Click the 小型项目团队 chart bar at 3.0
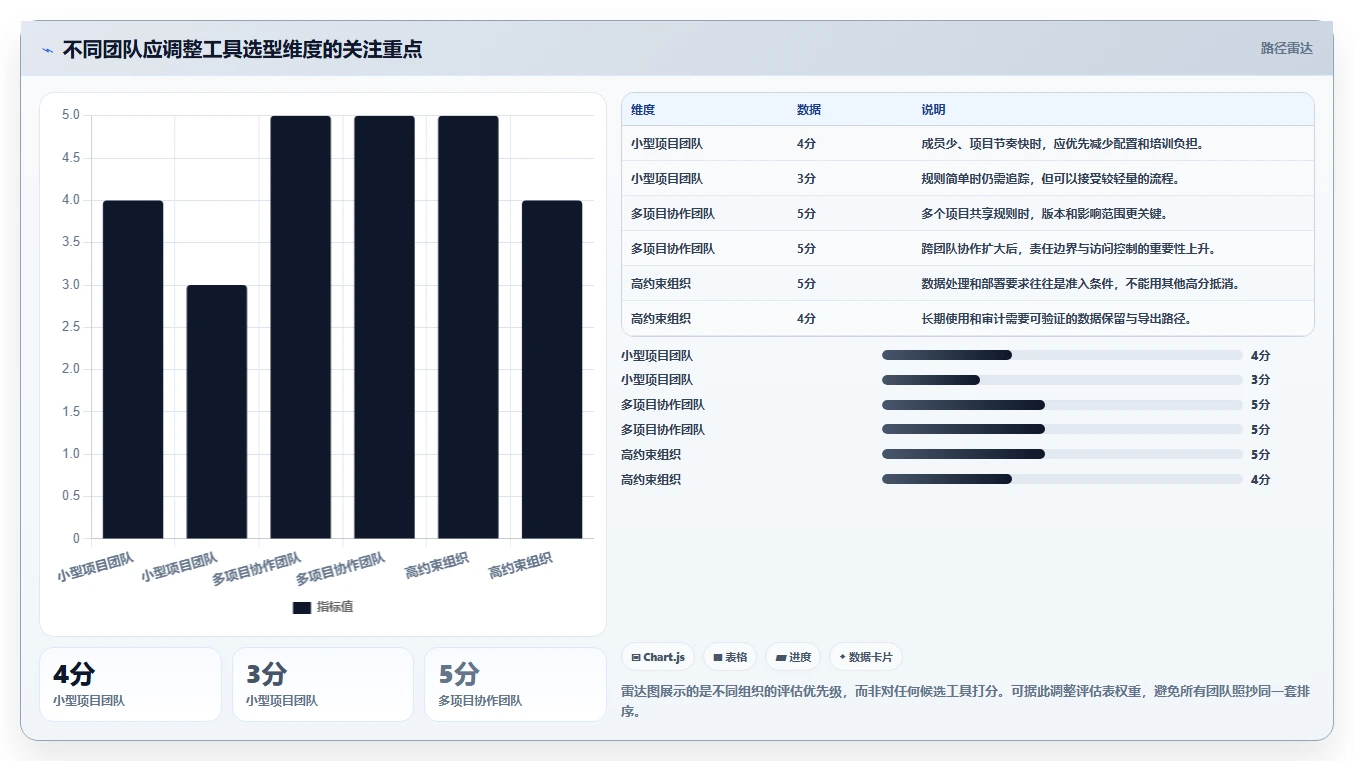Viewport: 1354px width, 761px height. point(217,411)
